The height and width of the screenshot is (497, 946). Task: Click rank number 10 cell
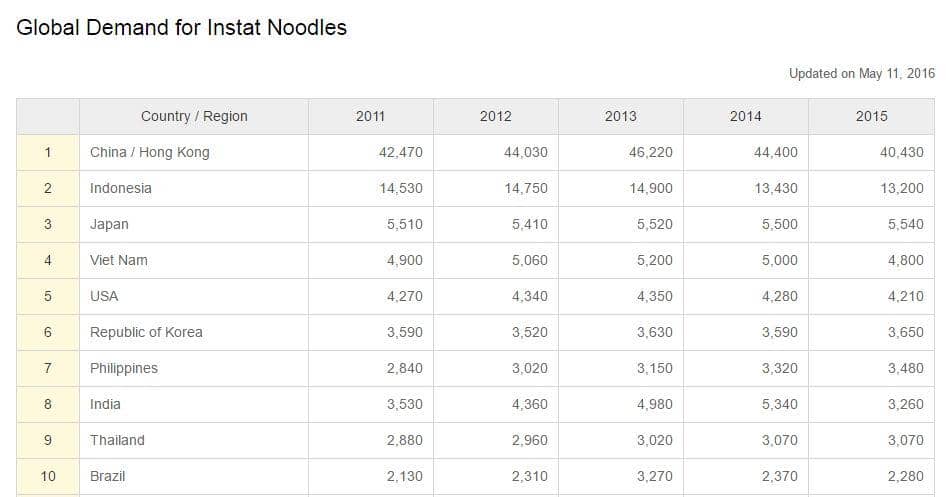pyautogui.click(x=48, y=476)
